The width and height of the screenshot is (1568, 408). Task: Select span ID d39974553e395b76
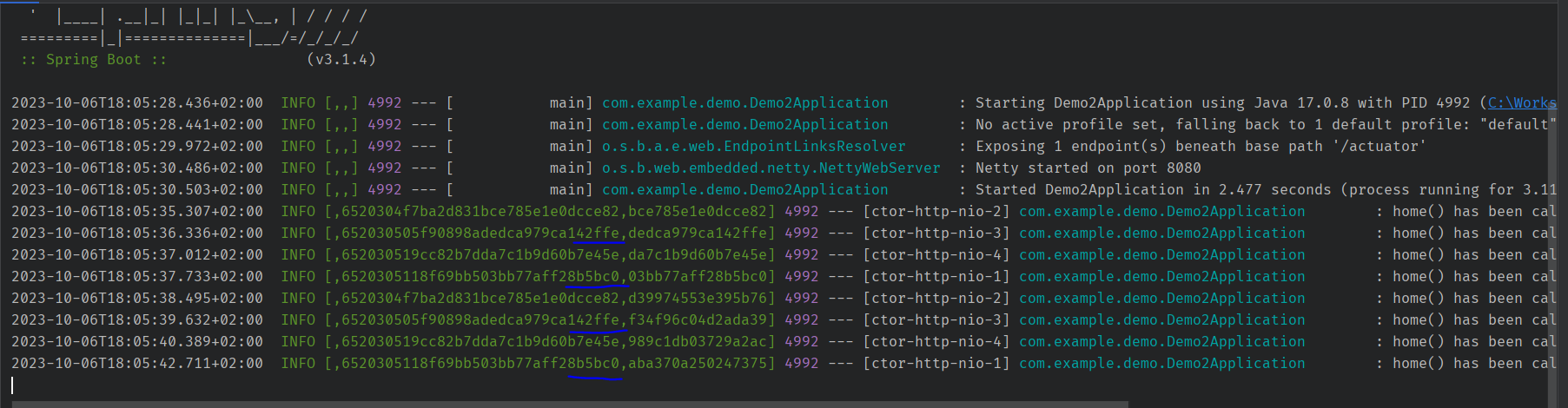coord(698,298)
